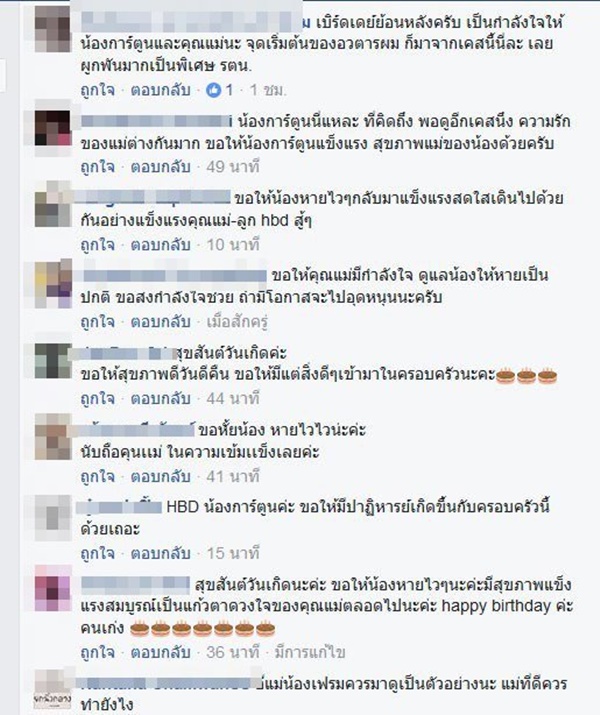Viewport: 600px width, 715px height.
Task: Like the comment posted 10 นาที ago
Action: (98, 245)
